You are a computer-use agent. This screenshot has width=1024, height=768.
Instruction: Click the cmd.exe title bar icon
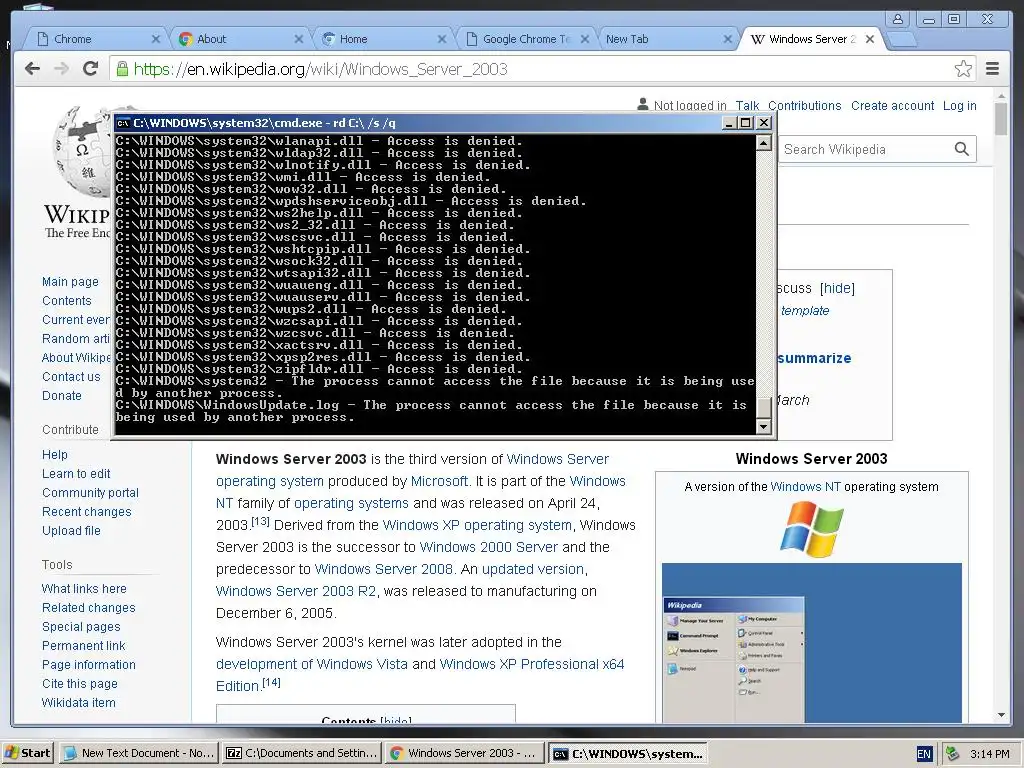click(123, 123)
